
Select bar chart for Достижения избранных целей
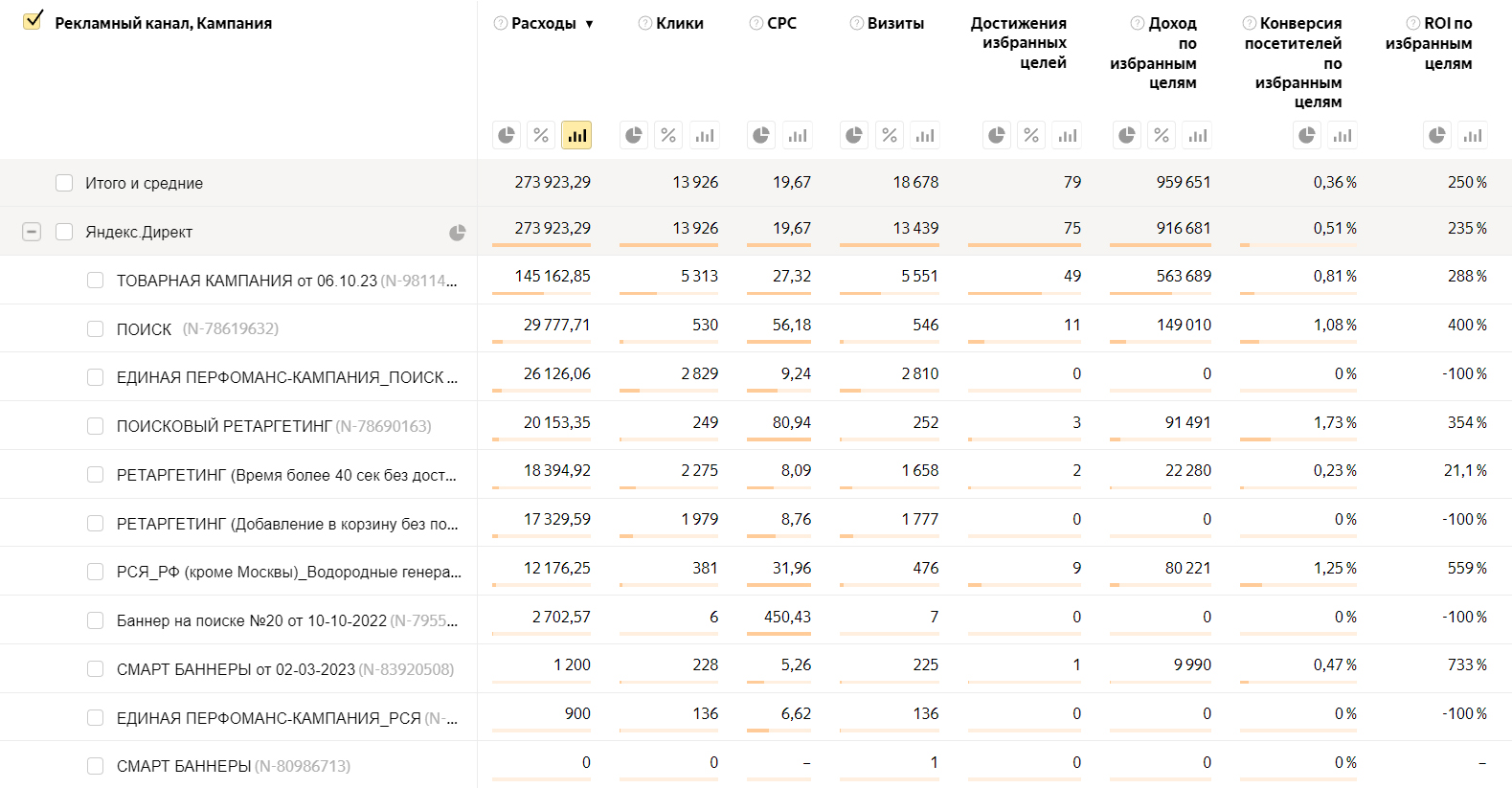point(1067,135)
